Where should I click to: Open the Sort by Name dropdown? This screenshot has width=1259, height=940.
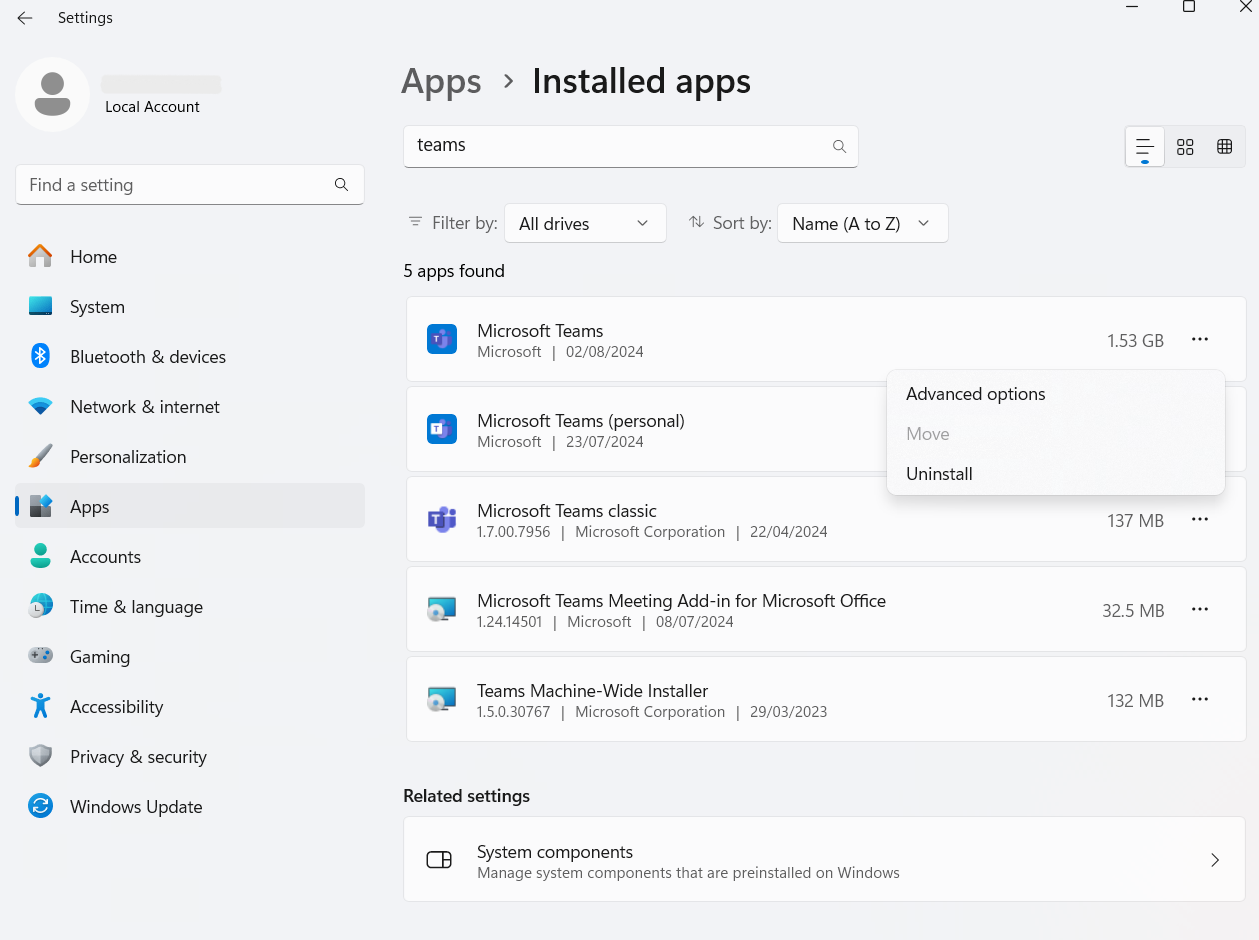(862, 223)
